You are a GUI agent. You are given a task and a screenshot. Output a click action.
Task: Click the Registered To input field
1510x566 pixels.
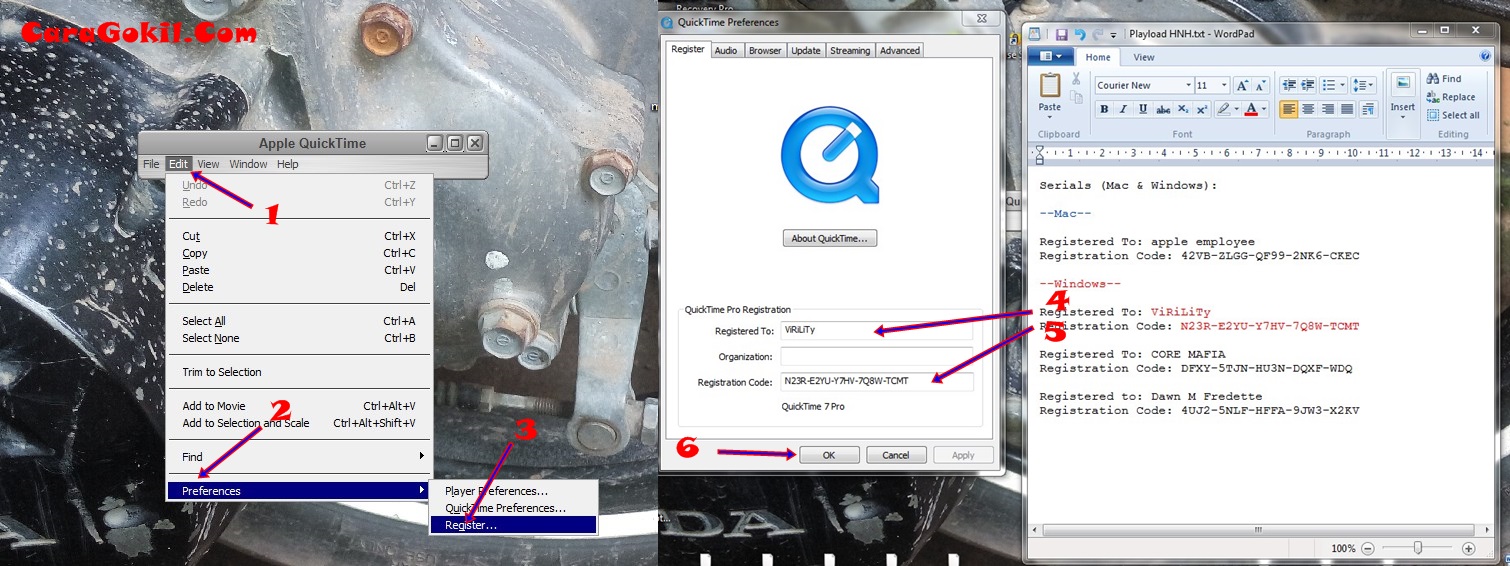877,331
